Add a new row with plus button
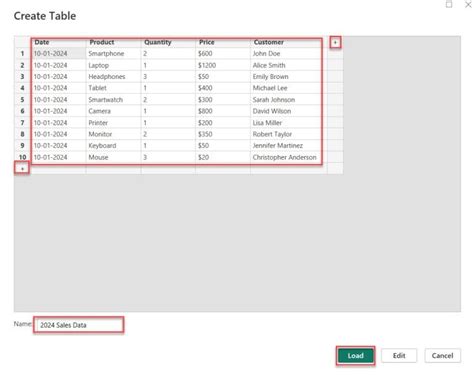This screenshot has width=474, height=375. [x=22, y=168]
